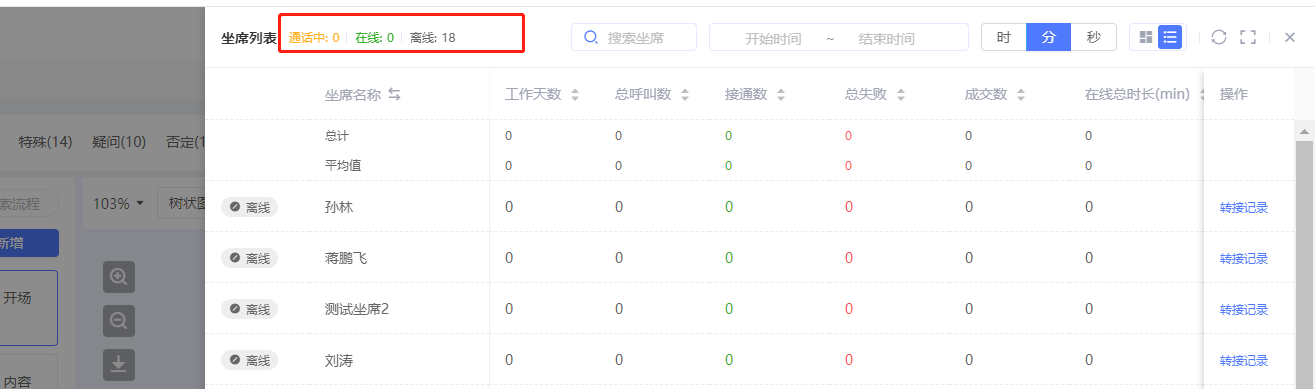Sort by 总失败 column
This screenshot has width=1315, height=389.
901,95
